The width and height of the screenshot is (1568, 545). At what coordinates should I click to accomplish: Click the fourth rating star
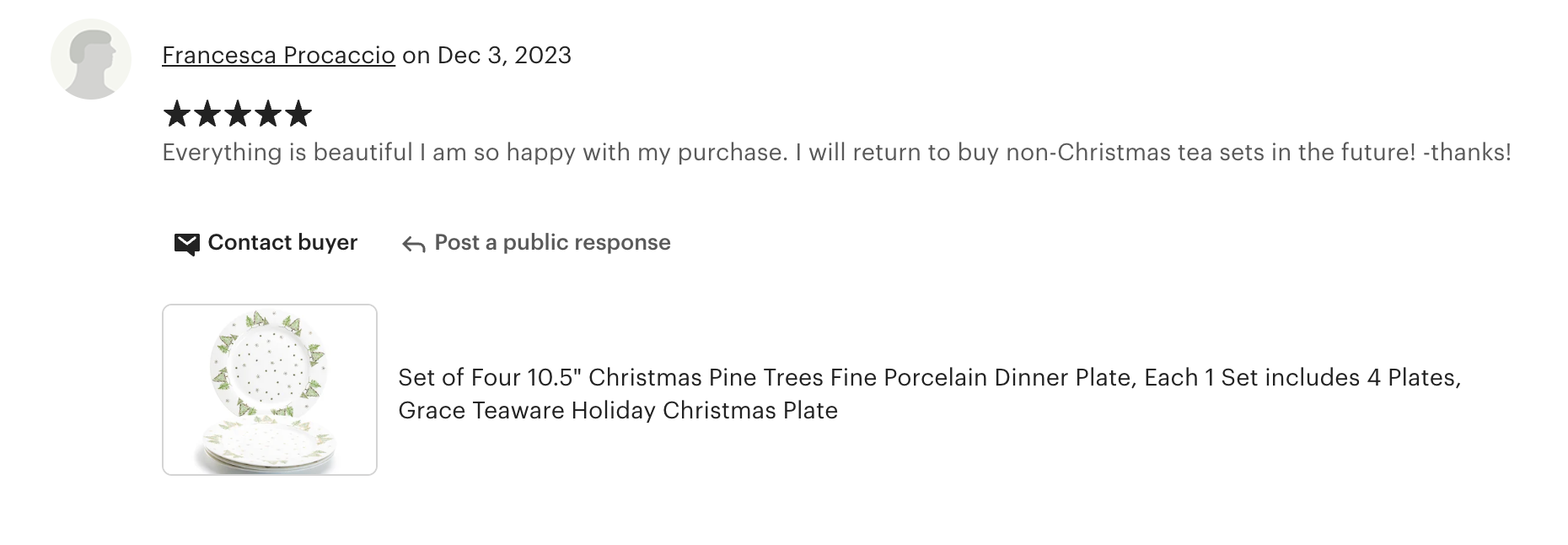click(268, 114)
